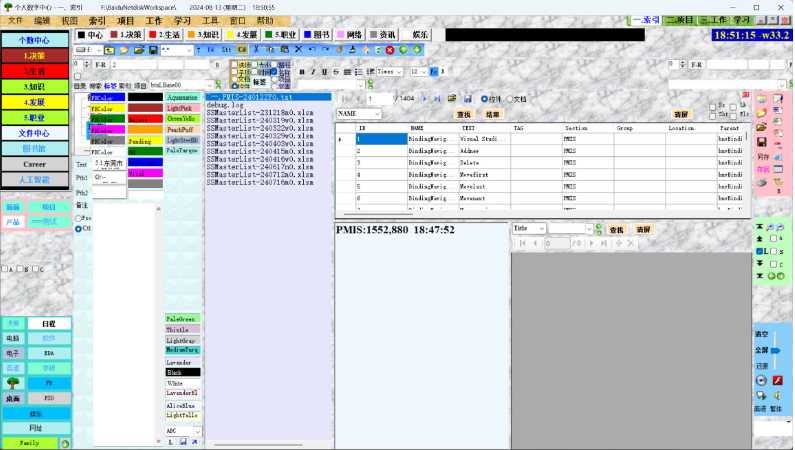Open the 帮助 menu
Screen dimensions: 795x450
[x=265, y=21]
